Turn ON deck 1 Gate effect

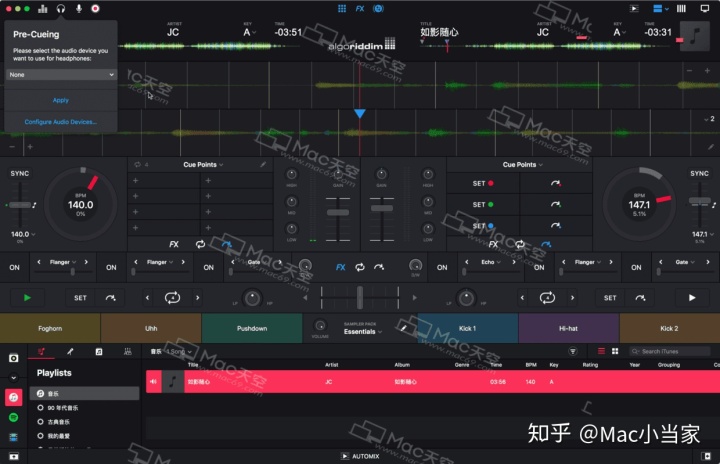[x=208, y=267]
